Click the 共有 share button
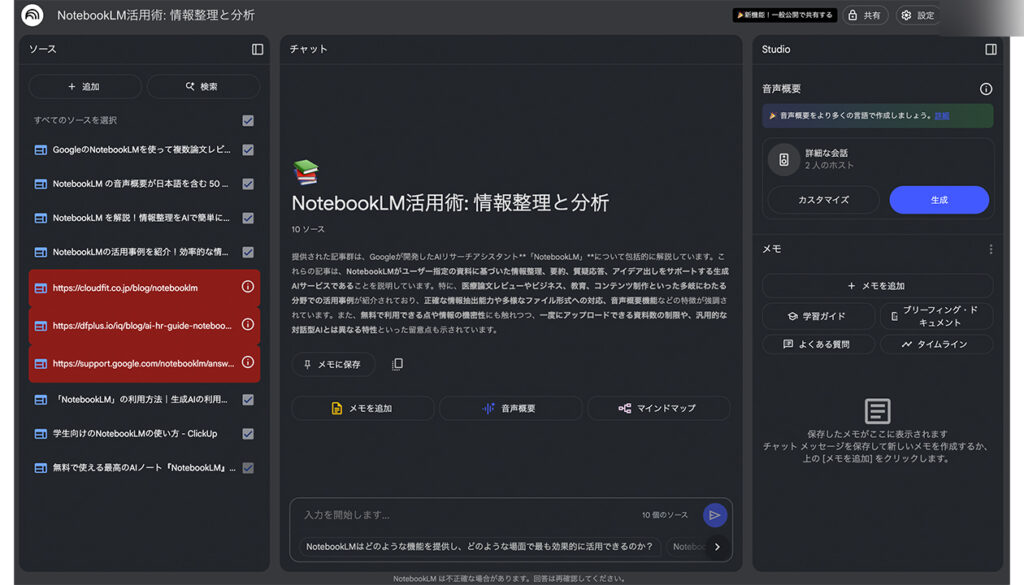The height and width of the screenshot is (585, 1024). pos(865,15)
